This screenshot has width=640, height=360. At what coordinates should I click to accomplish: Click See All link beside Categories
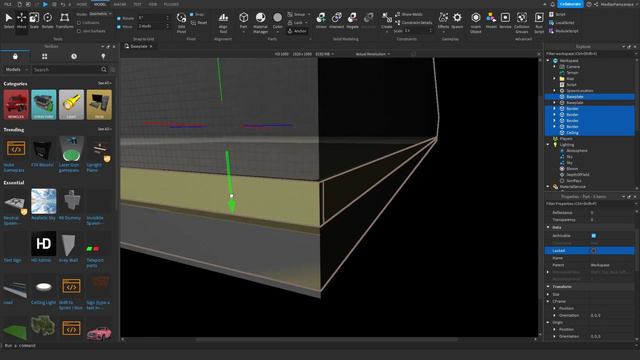coord(104,83)
